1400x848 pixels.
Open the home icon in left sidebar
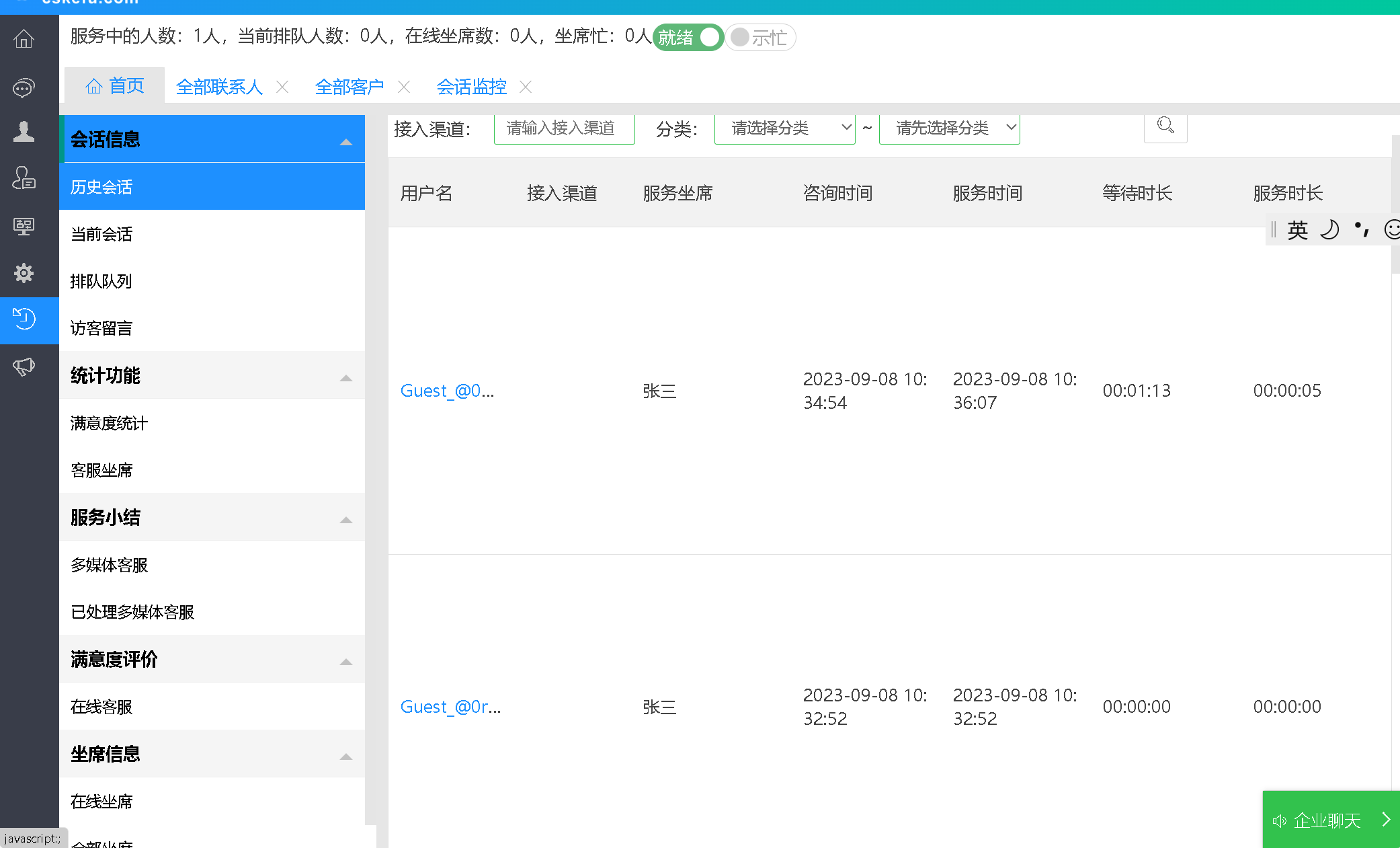click(24, 39)
